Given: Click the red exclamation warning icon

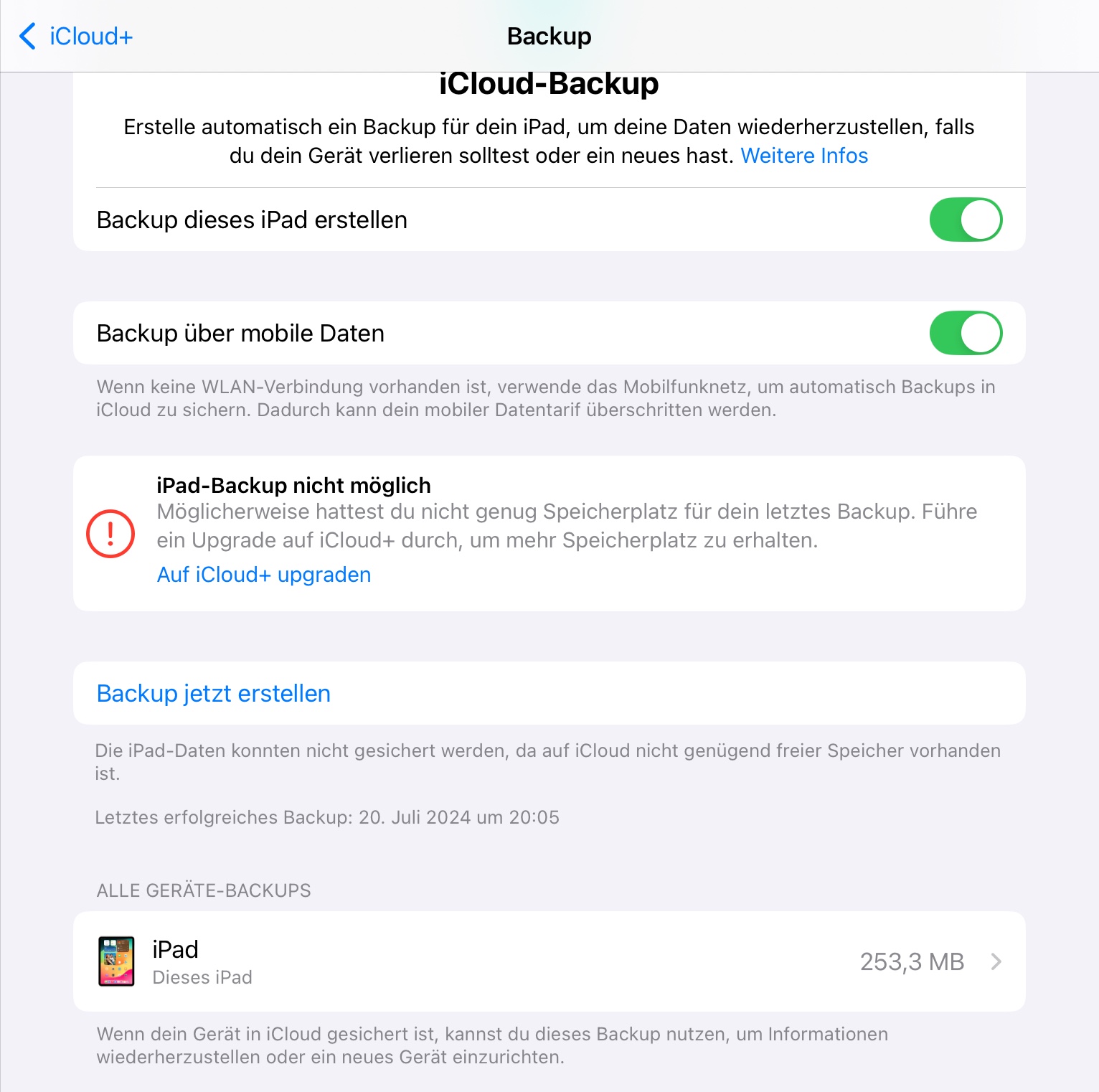Looking at the screenshot, I should [110, 533].
